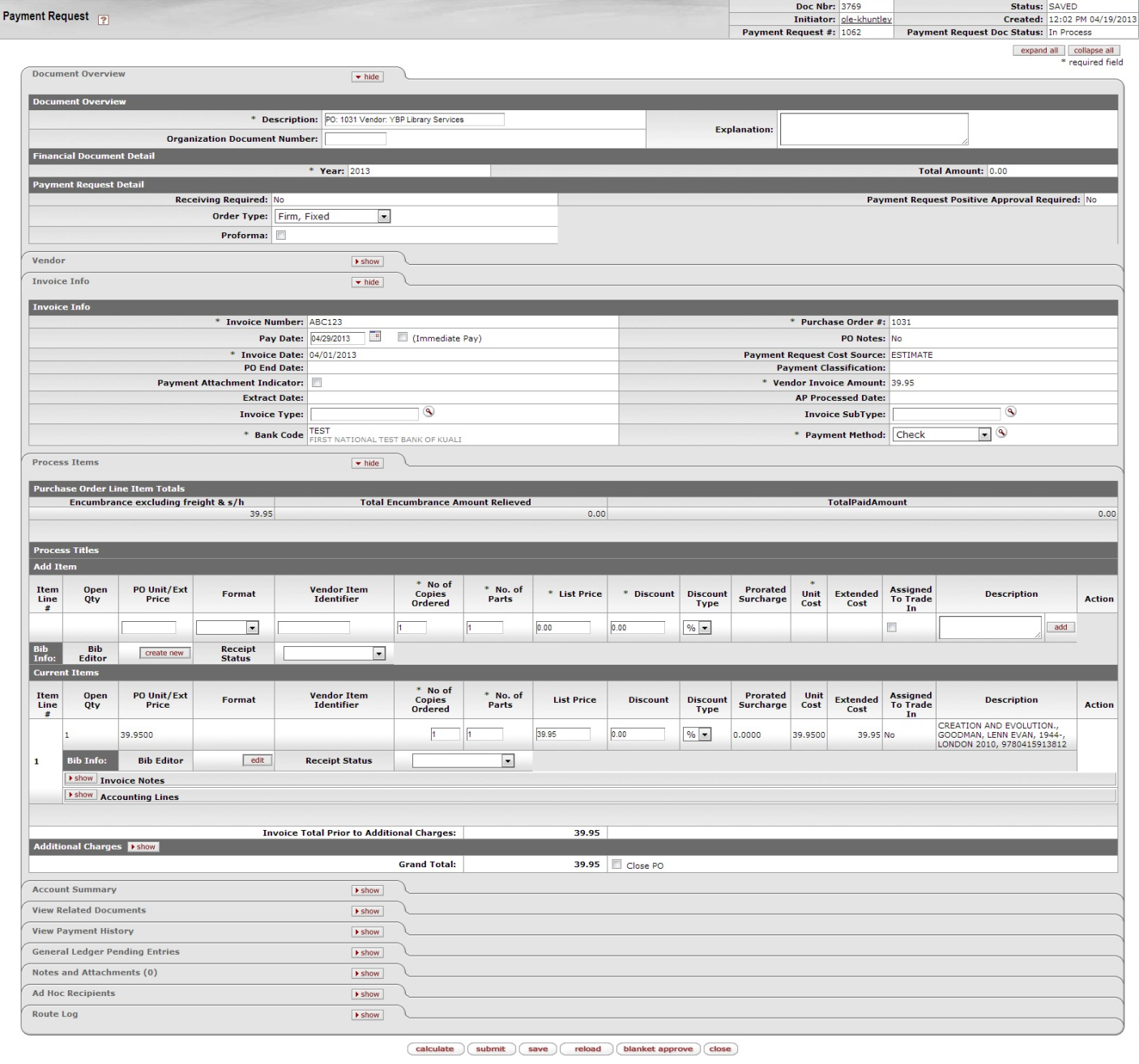Check the Immediate Pay checkbox

click(x=403, y=338)
